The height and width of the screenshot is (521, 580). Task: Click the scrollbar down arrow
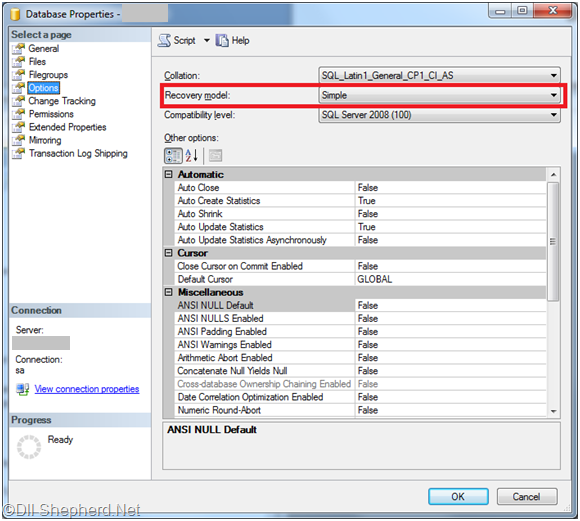(x=553, y=411)
